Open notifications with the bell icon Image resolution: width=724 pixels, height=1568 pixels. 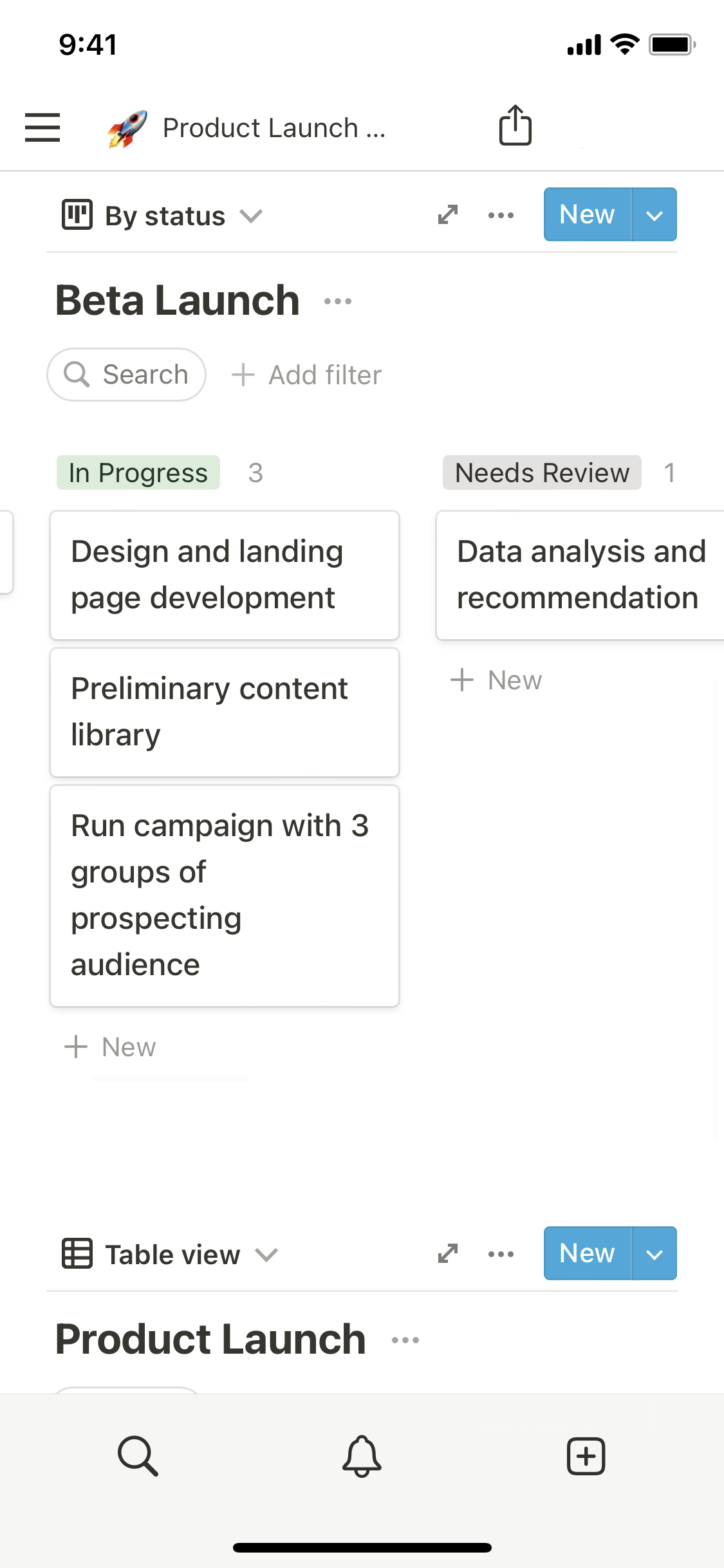coord(362,1455)
